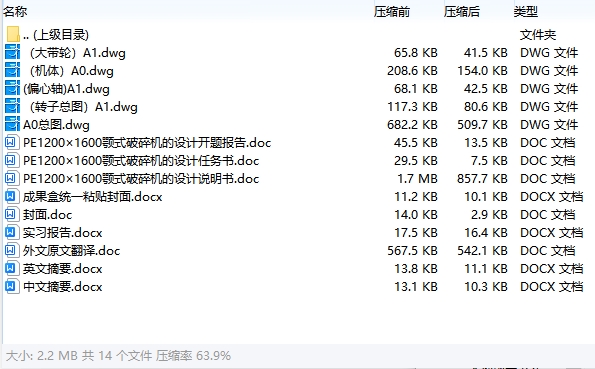Click the DWG icon for （转子总图）A1.dwg
This screenshot has height=369, width=595.
(x=12, y=106)
